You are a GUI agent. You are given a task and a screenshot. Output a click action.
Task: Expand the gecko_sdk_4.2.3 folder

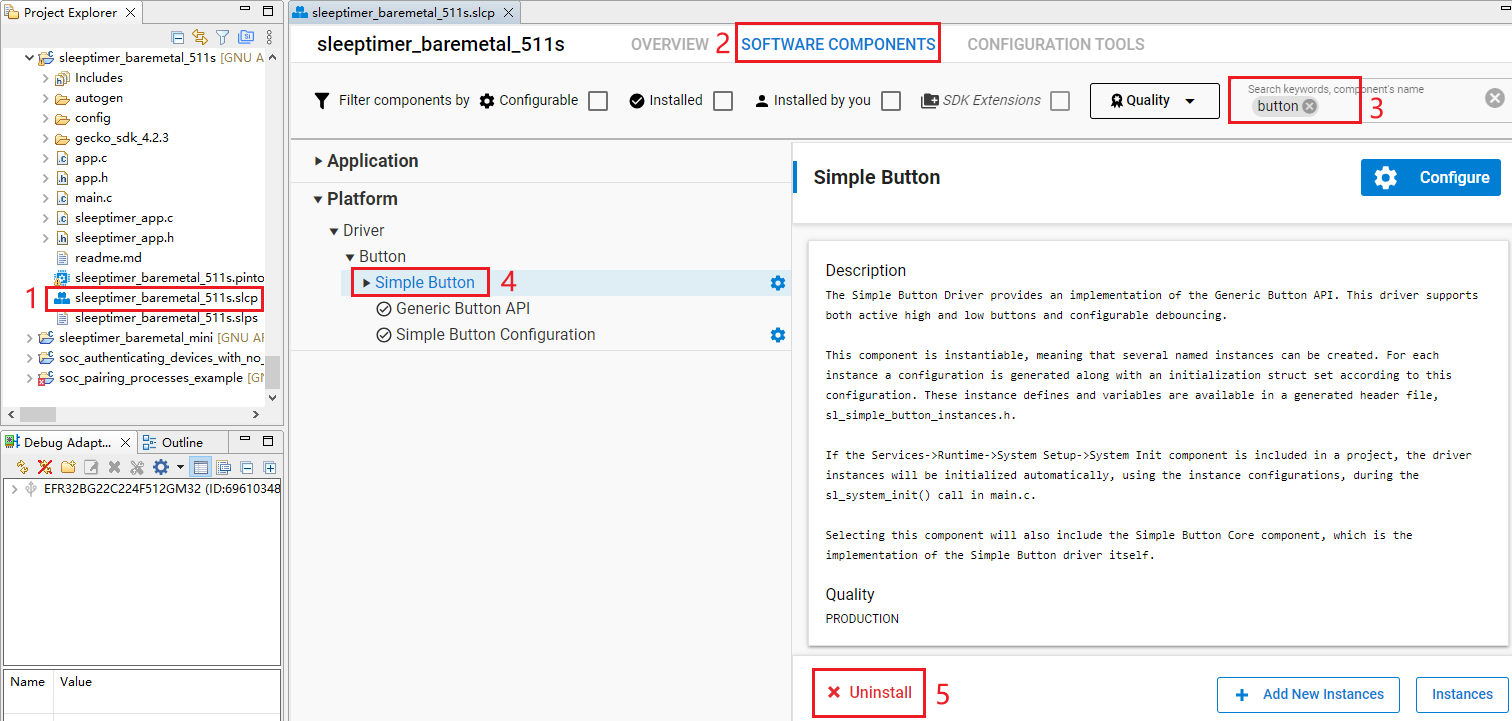(46, 138)
